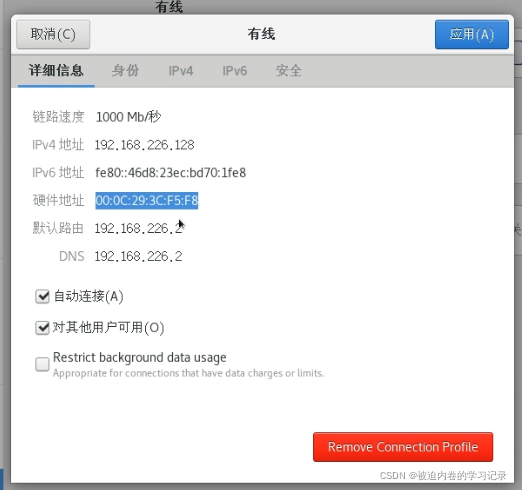Click the 有线 dialog title
522x490 pixels.
tap(261, 34)
